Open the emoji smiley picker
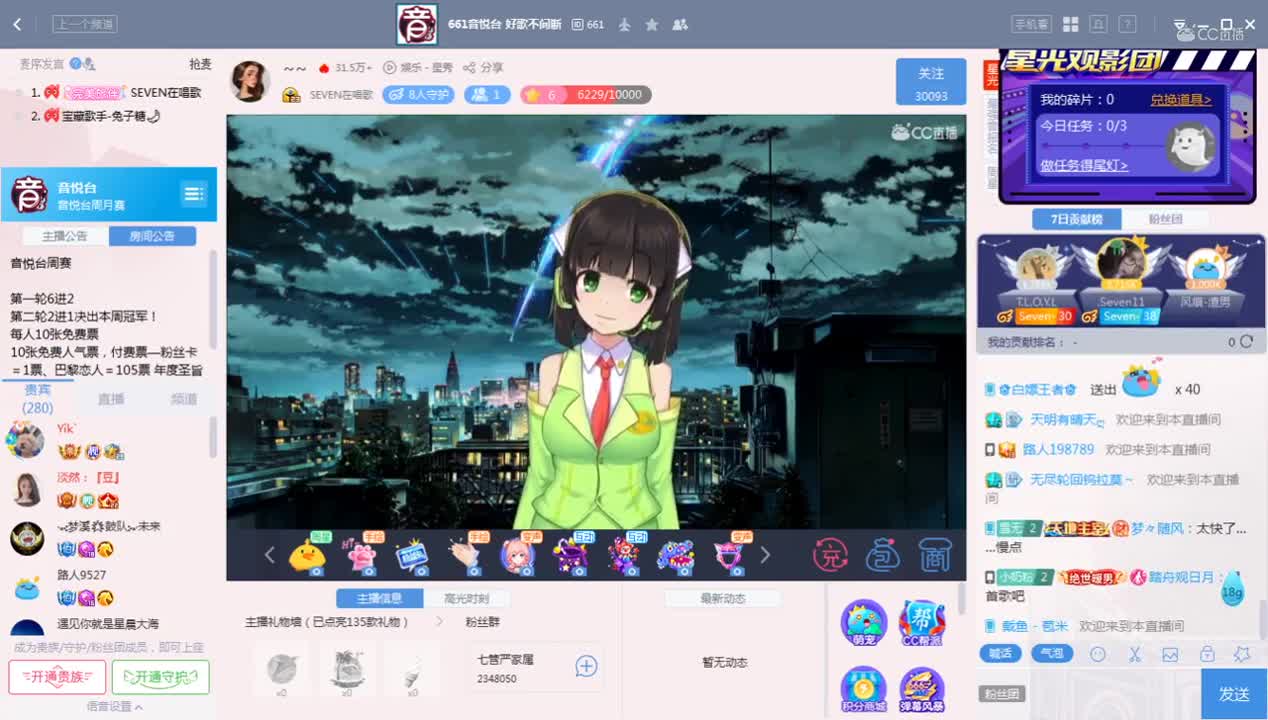The width and height of the screenshot is (1268, 720). click(x=1098, y=654)
